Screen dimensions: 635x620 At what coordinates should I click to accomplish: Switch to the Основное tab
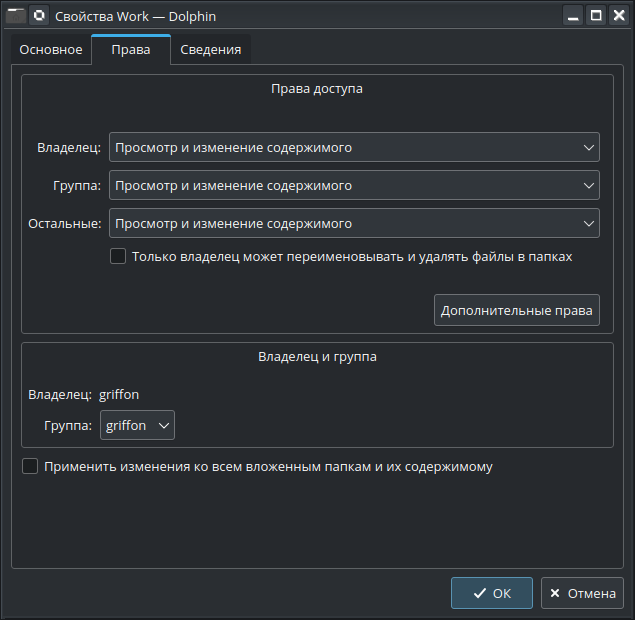click(51, 50)
